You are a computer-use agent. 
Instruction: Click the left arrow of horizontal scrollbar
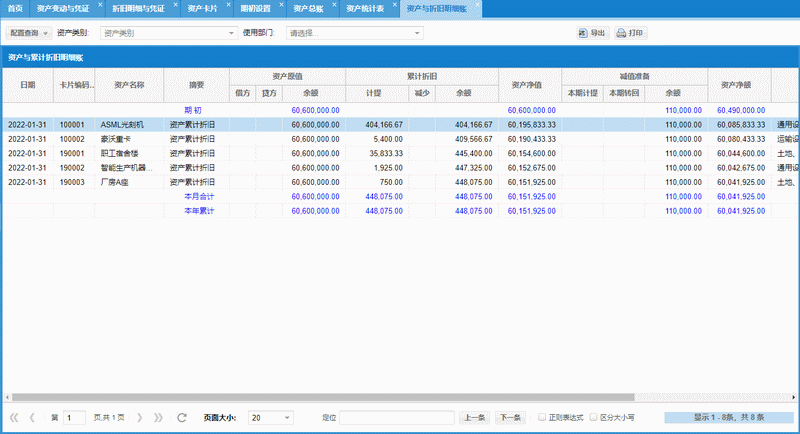[x=7, y=397]
